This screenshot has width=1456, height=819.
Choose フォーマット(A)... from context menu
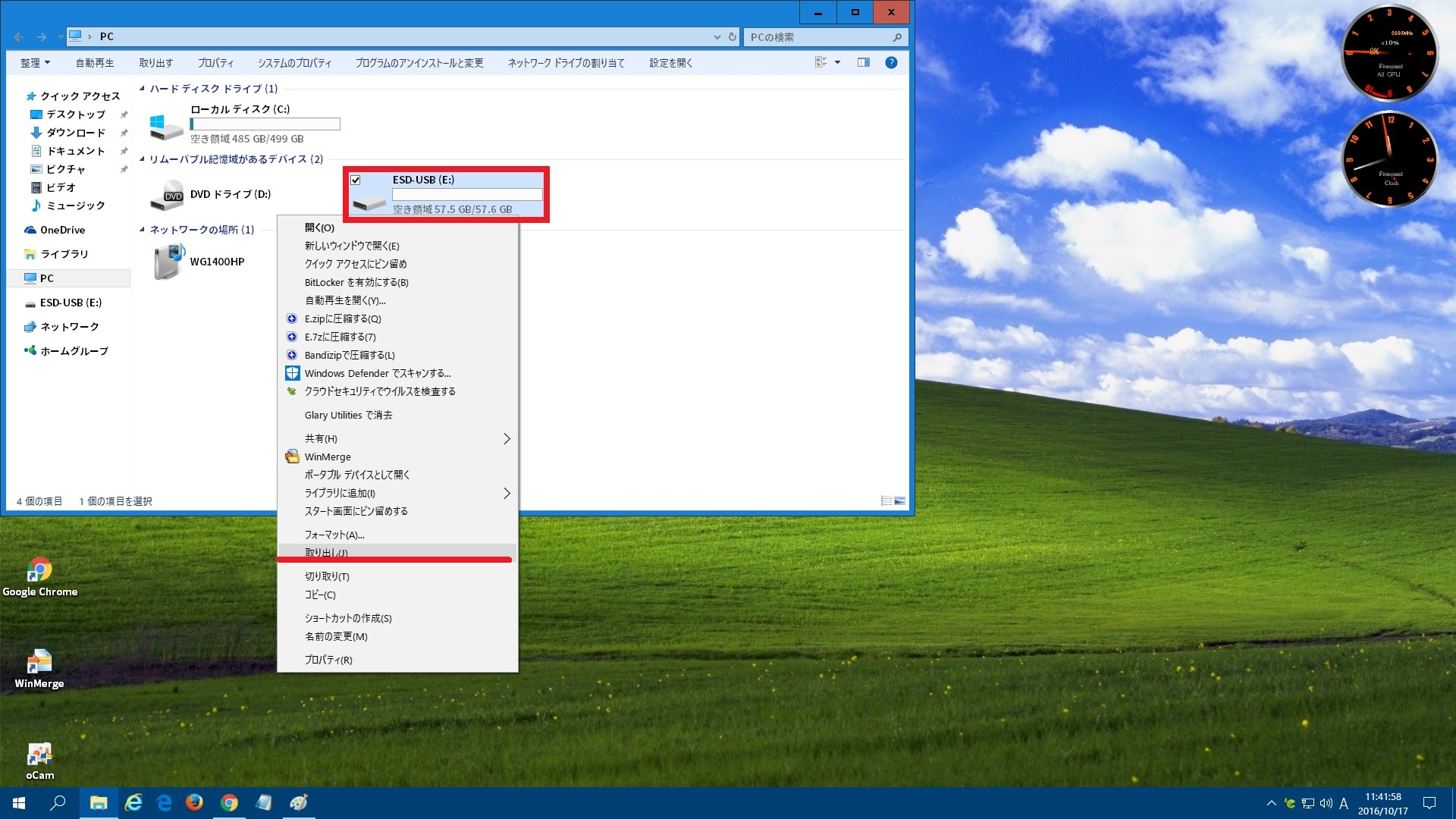pyautogui.click(x=397, y=535)
